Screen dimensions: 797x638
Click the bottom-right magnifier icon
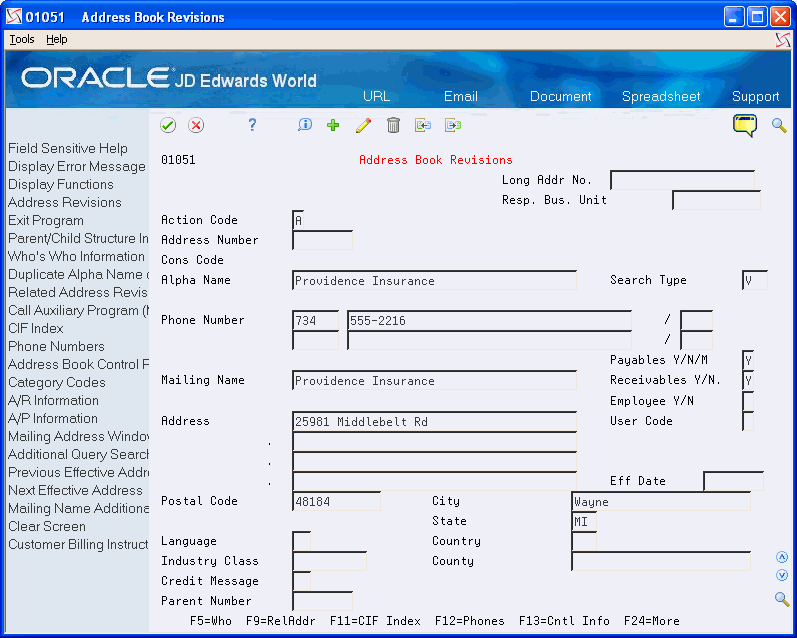(782, 599)
